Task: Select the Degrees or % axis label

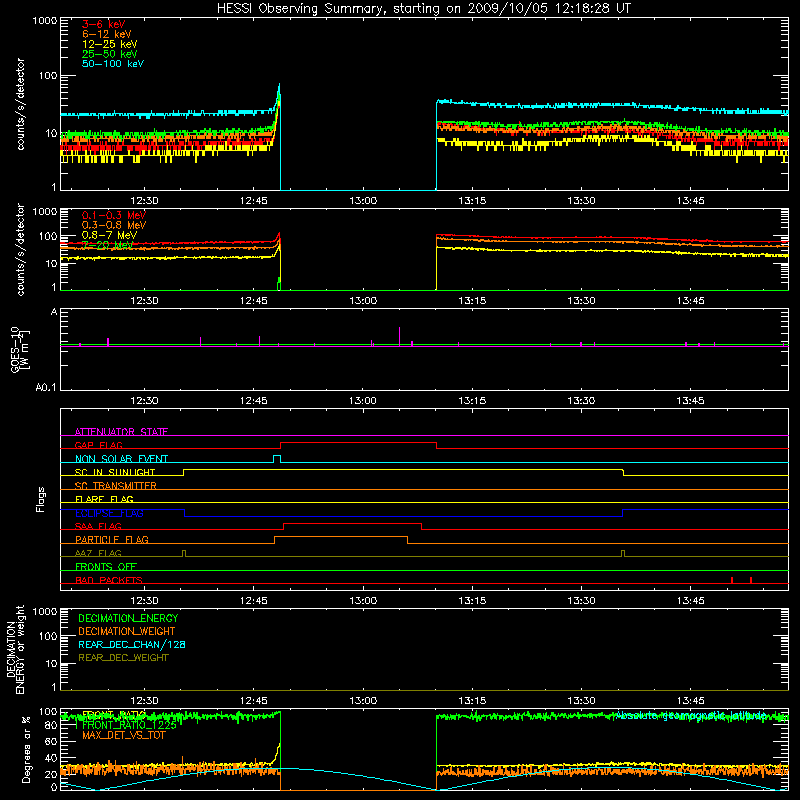Action: pos(26,749)
